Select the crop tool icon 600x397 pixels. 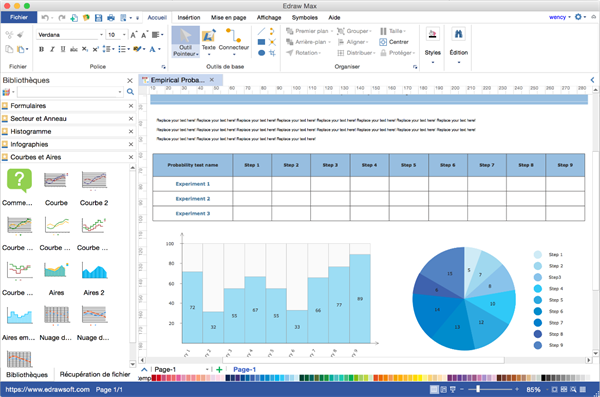[x=272, y=53]
